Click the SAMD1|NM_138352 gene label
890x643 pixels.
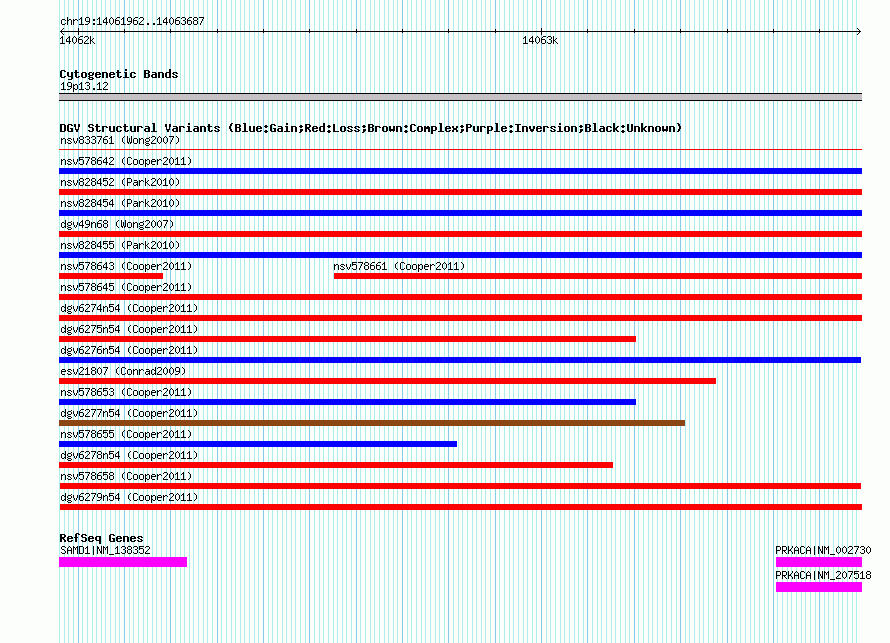pyautogui.click(x=105, y=550)
